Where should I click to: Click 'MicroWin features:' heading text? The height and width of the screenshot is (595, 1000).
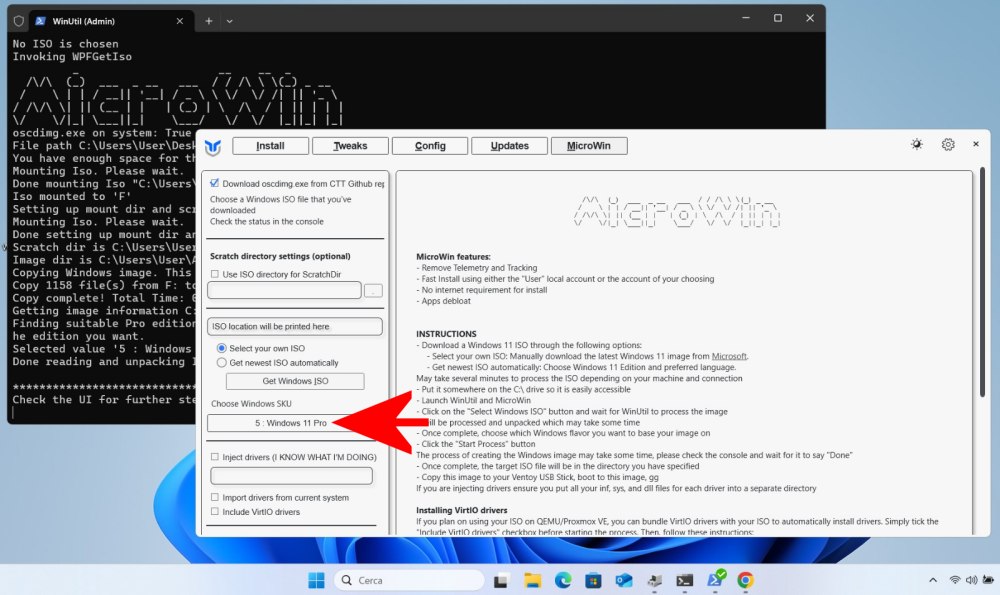click(453, 257)
